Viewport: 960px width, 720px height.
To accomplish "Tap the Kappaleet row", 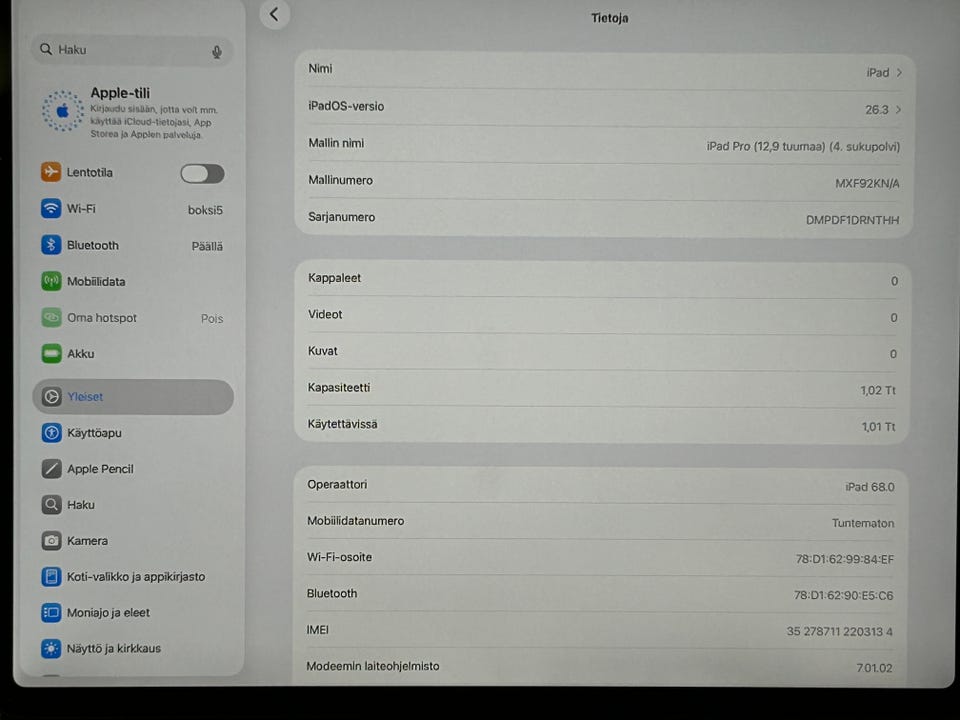I will pyautogui.click(x=602, y=279).
